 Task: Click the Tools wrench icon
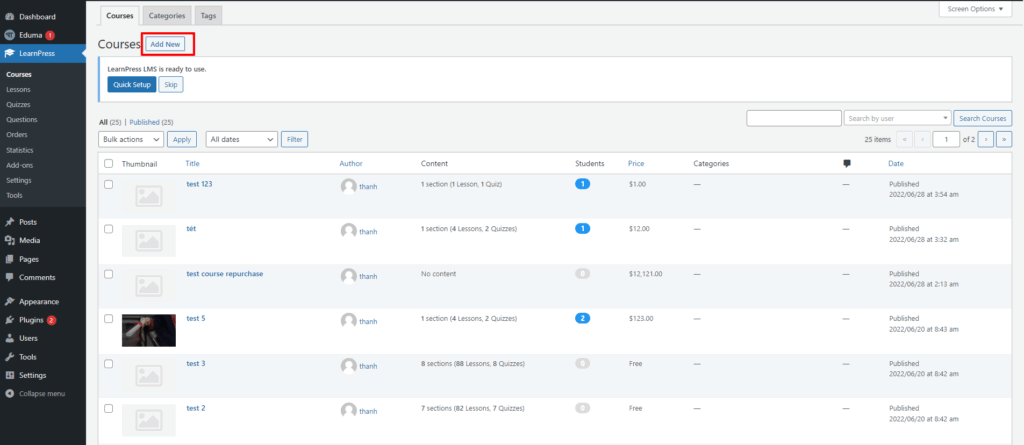(10, 357)
